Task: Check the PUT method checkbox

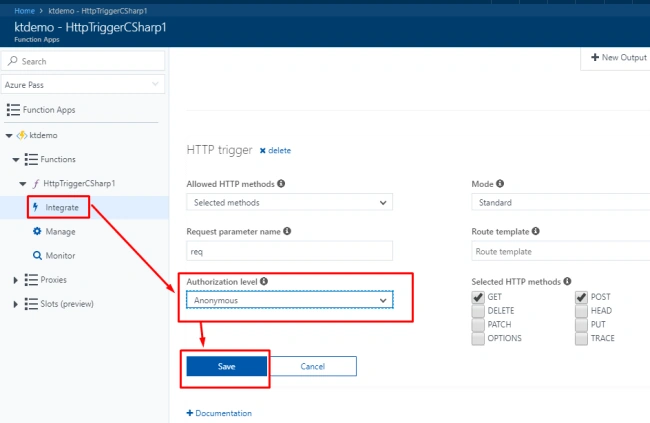Action: [x=581, y=324]
